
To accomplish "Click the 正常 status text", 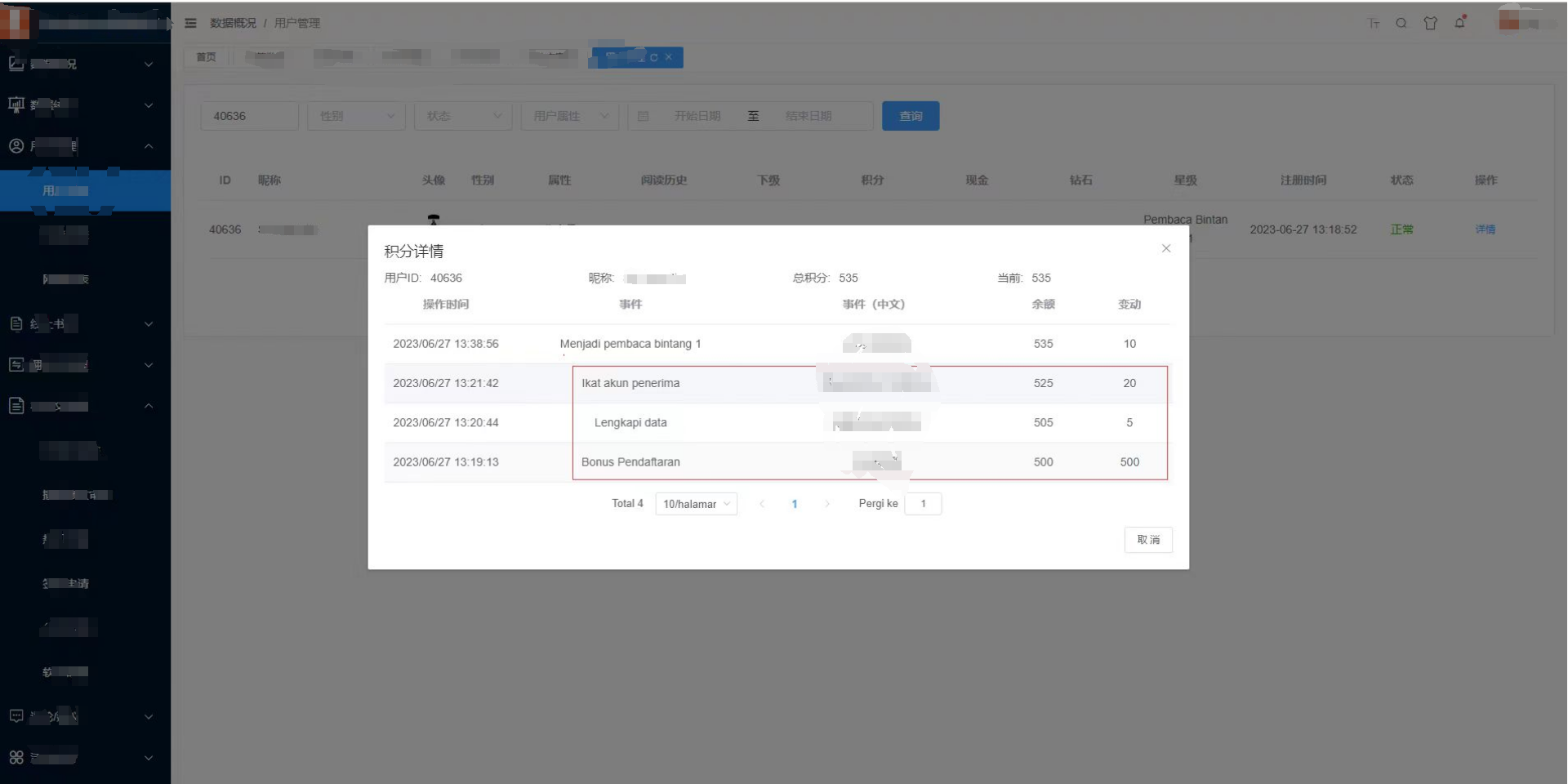I will (1402, 229).
